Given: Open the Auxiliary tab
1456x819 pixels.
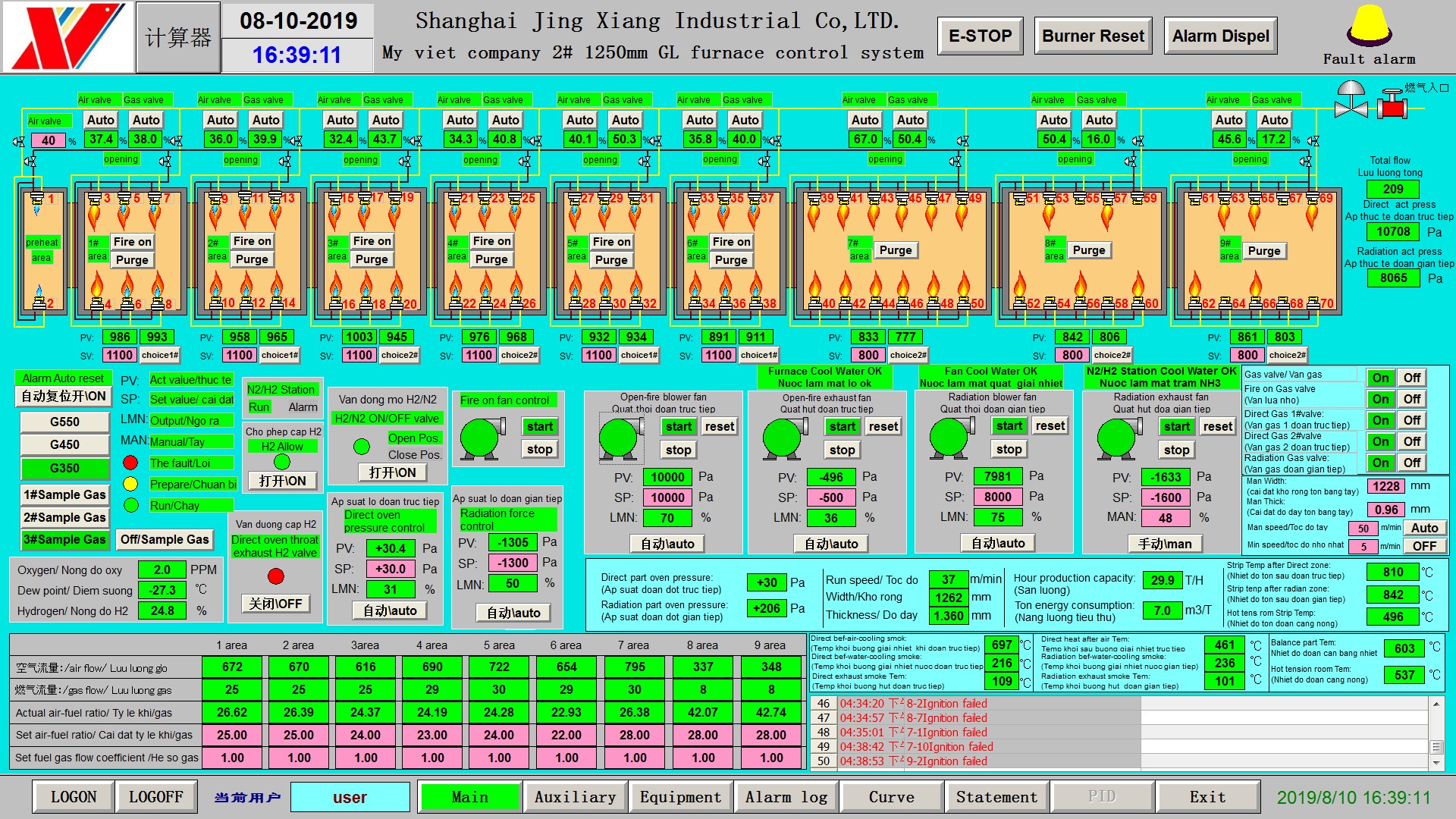Looking at the screenshot, I should [x=575, y=797].
